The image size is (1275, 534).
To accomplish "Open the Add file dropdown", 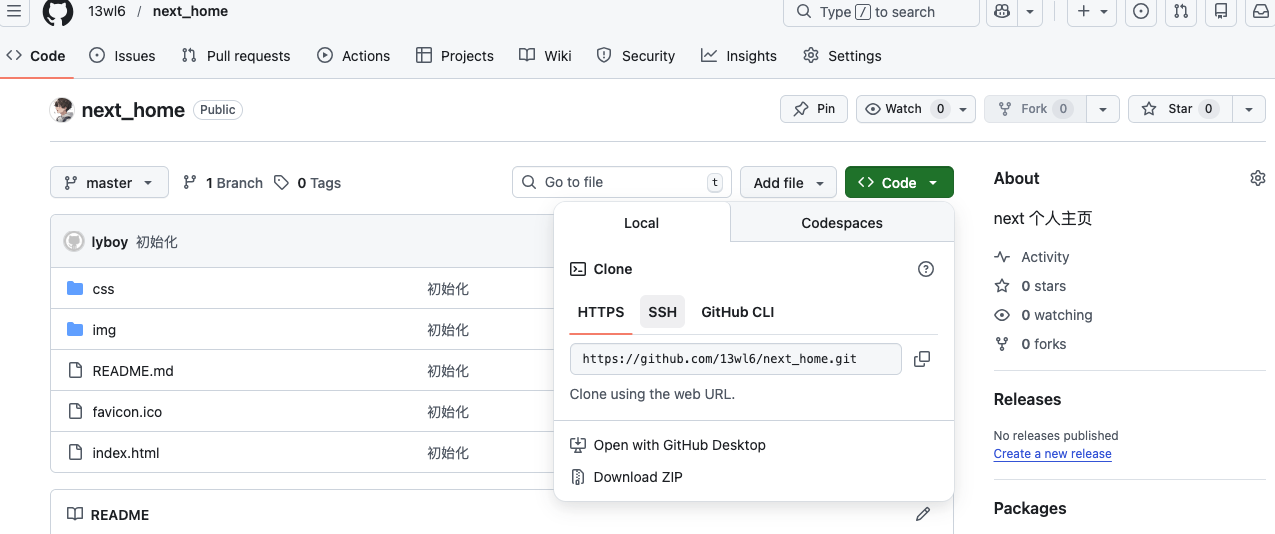I will [788, 183].
